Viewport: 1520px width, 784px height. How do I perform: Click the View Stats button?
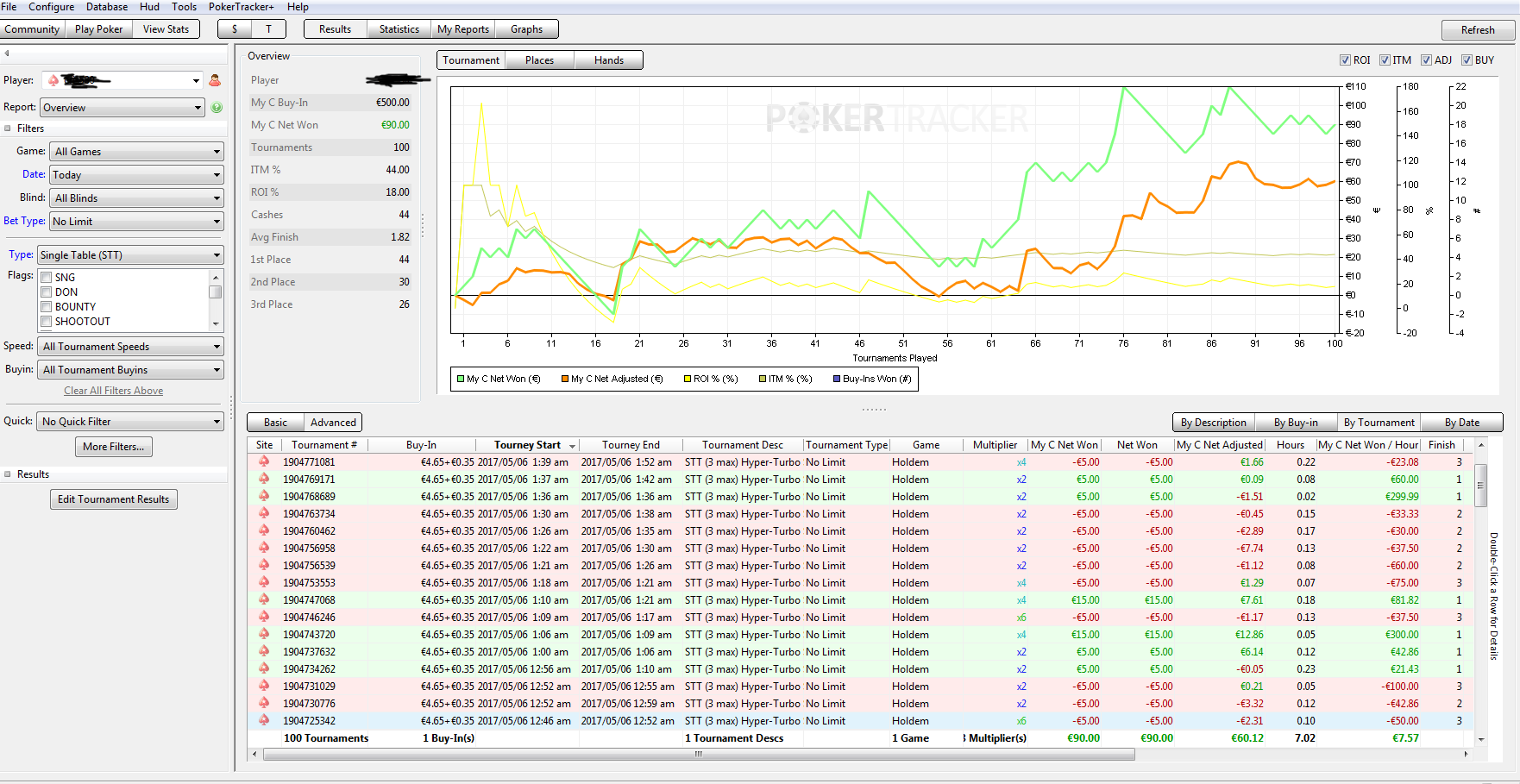[166, 29]
